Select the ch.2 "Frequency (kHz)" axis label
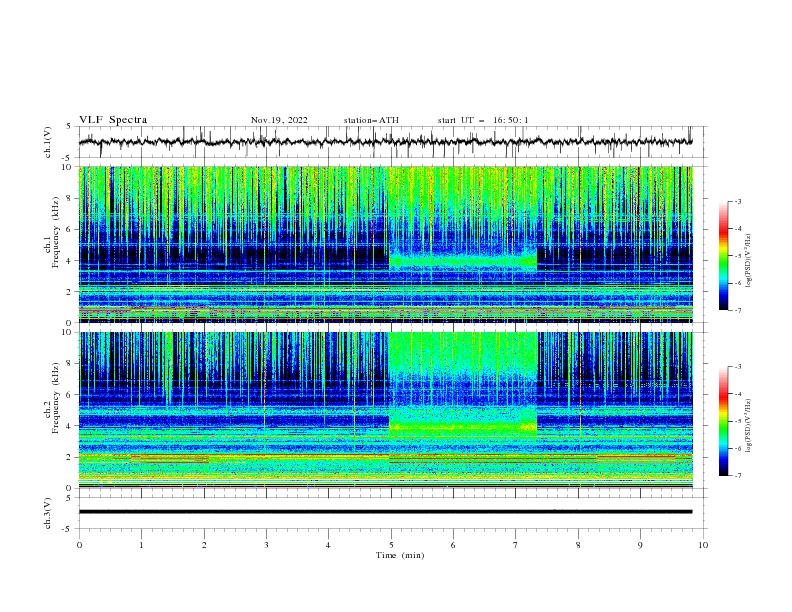Screen dimensions: 792x612 pyautogui.click(x=56, y=397)
